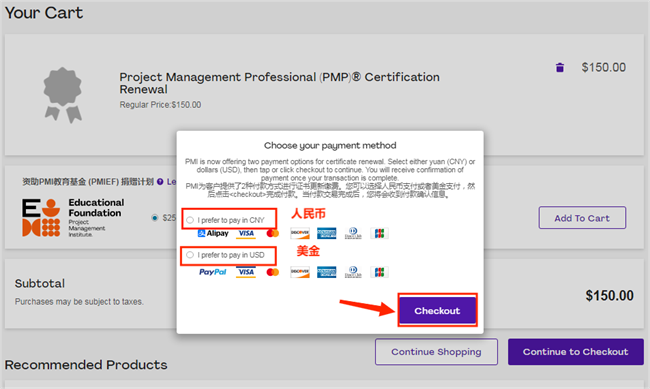Click the Alipay logo under the CNY option

213,233
